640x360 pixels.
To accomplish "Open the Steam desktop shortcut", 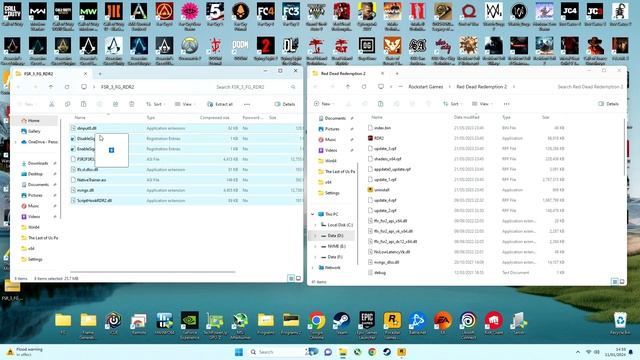I will coord(342,324).
